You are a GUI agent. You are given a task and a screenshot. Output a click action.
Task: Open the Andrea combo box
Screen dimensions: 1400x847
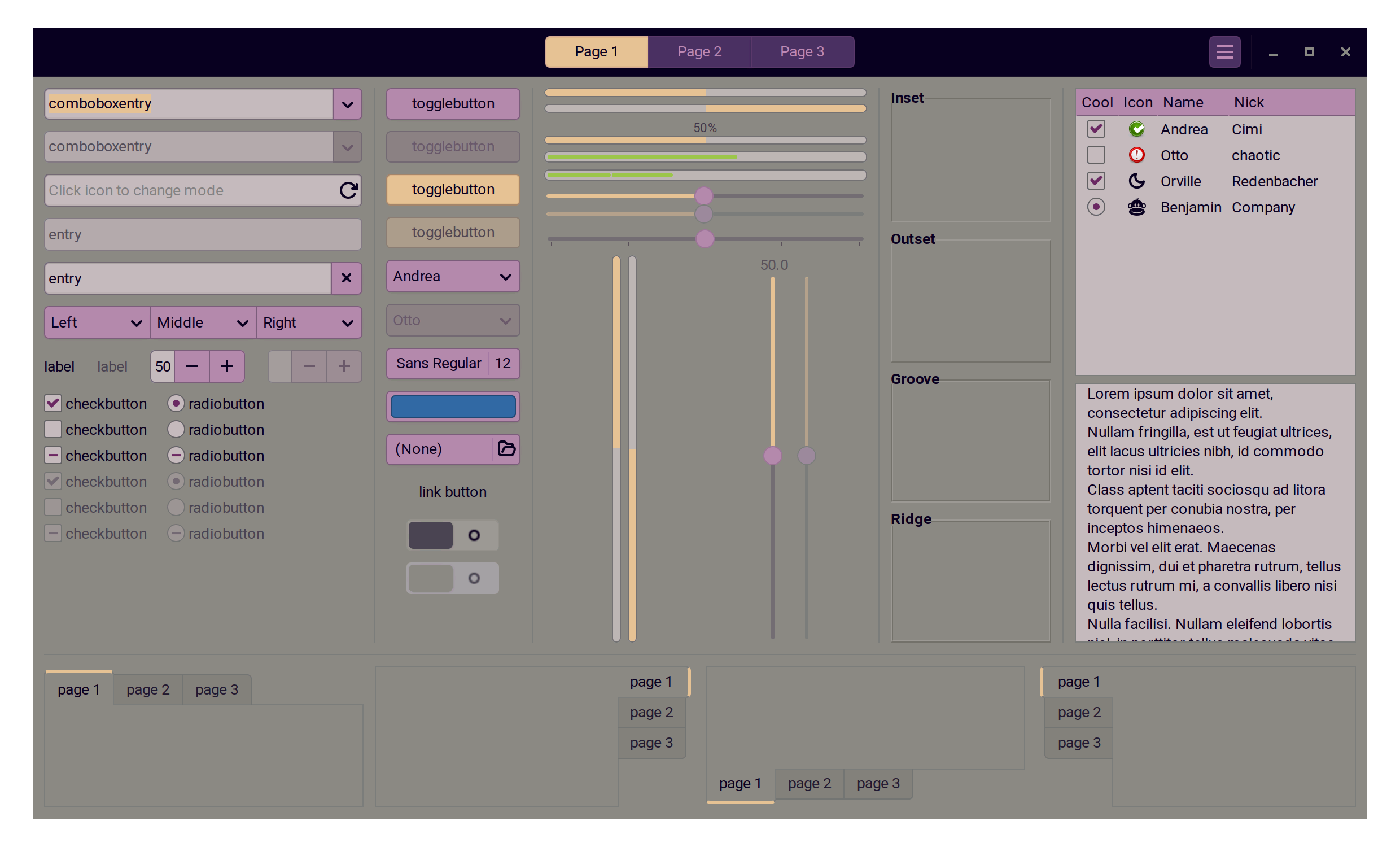pyautogui.click(x=453, y=276)
